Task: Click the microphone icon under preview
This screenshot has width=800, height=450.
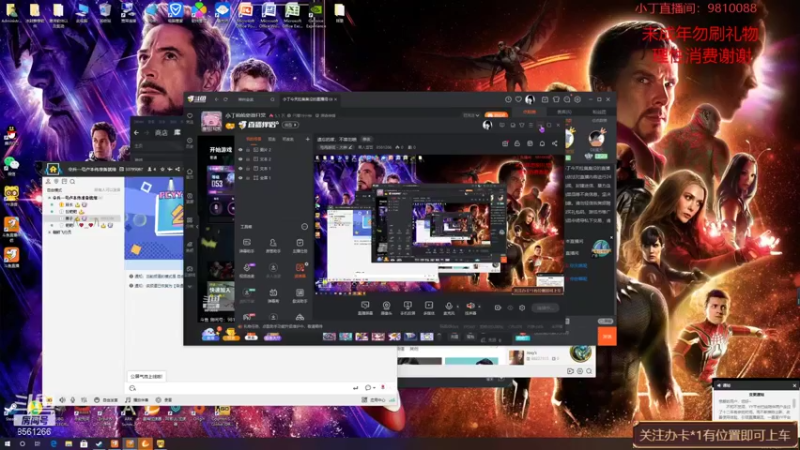Action: click(449, 307)
